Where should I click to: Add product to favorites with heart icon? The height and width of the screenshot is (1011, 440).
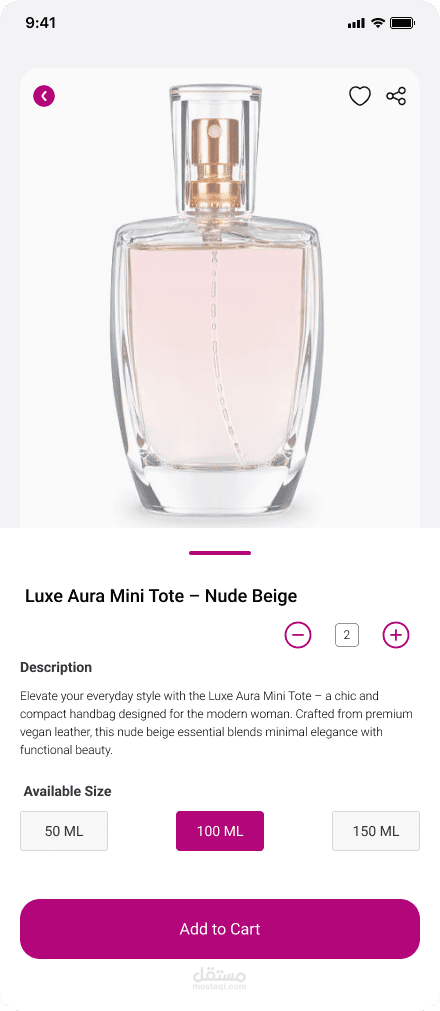click(x=360, y=96)
